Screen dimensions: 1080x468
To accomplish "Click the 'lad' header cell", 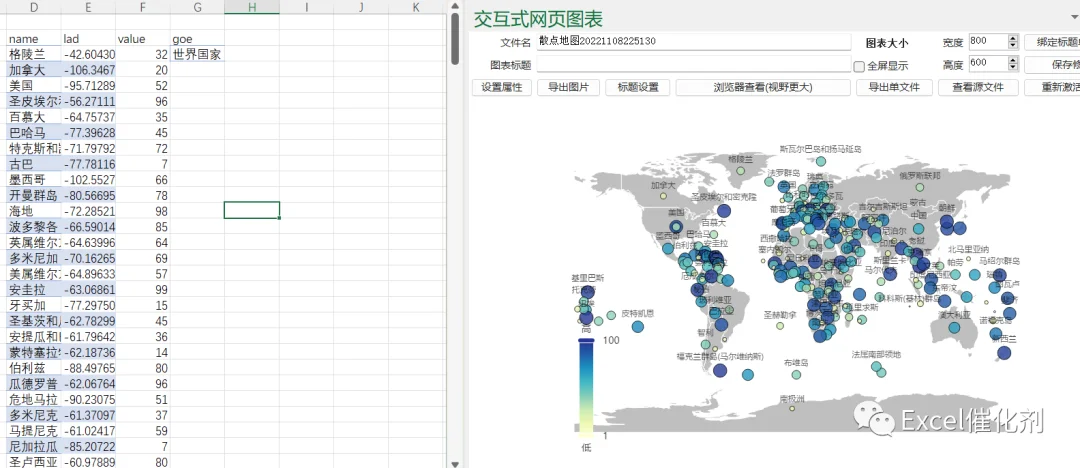I will click(x=88, y=39).
